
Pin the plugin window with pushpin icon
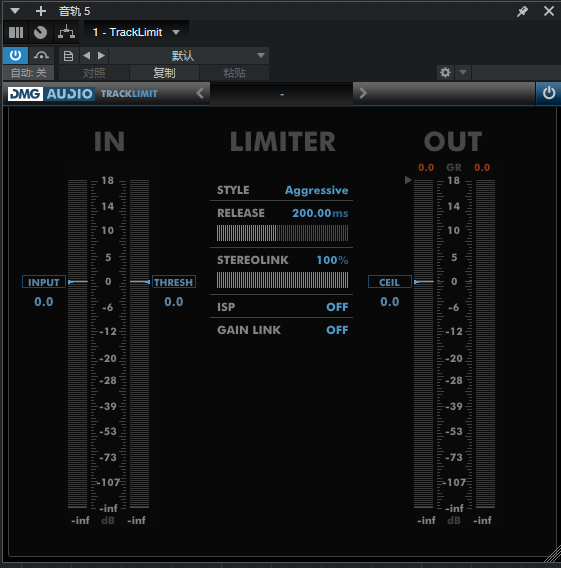522,12
